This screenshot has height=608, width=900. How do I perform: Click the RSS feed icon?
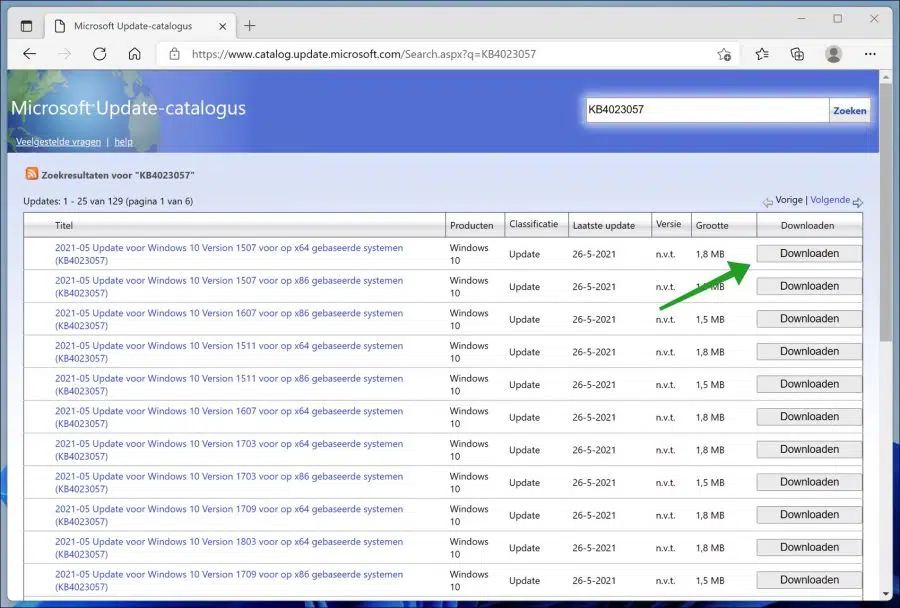coord(32,173)
